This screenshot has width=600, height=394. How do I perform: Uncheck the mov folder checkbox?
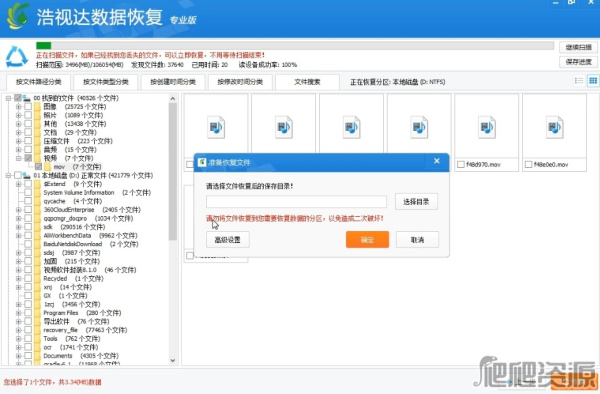[38, 167]
